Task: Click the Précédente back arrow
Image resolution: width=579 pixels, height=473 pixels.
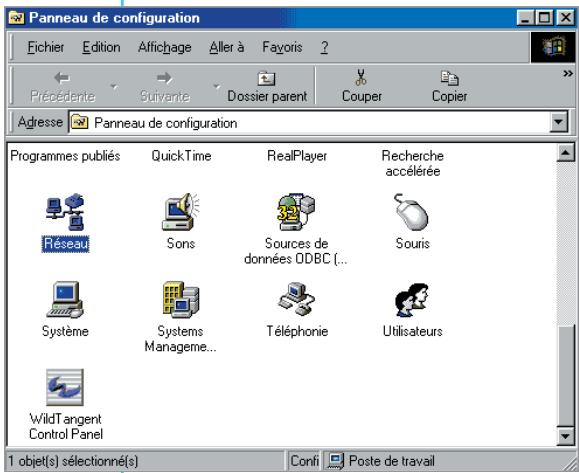Action: [62, 78]
